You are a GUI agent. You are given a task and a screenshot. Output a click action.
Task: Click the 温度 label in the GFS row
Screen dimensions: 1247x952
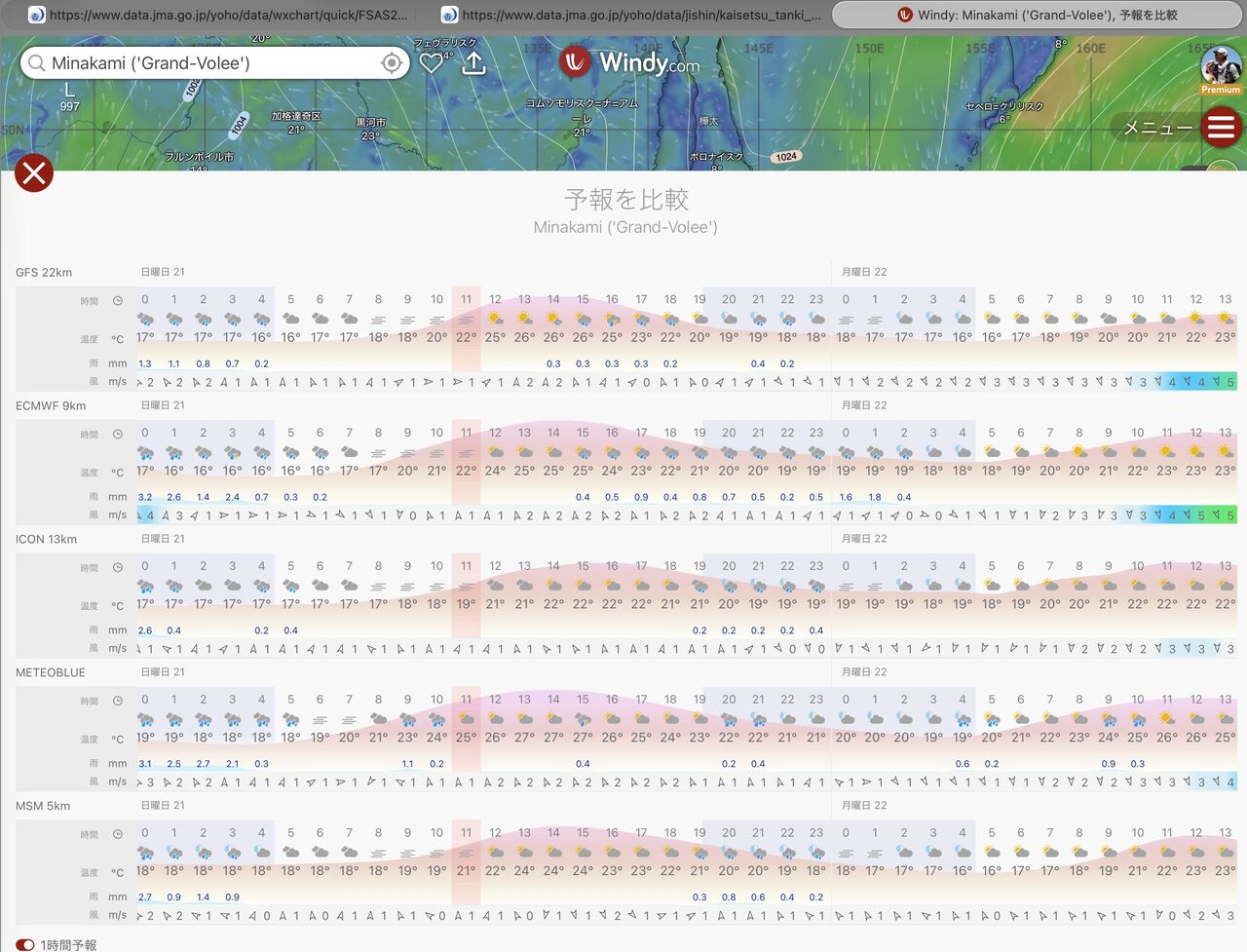point(89,339)
